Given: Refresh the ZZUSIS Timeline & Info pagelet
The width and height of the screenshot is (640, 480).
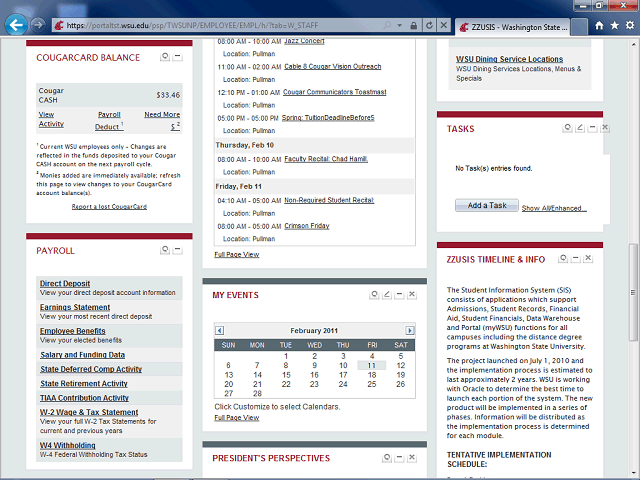Looking at the screenshot, I should coord(563,258).
